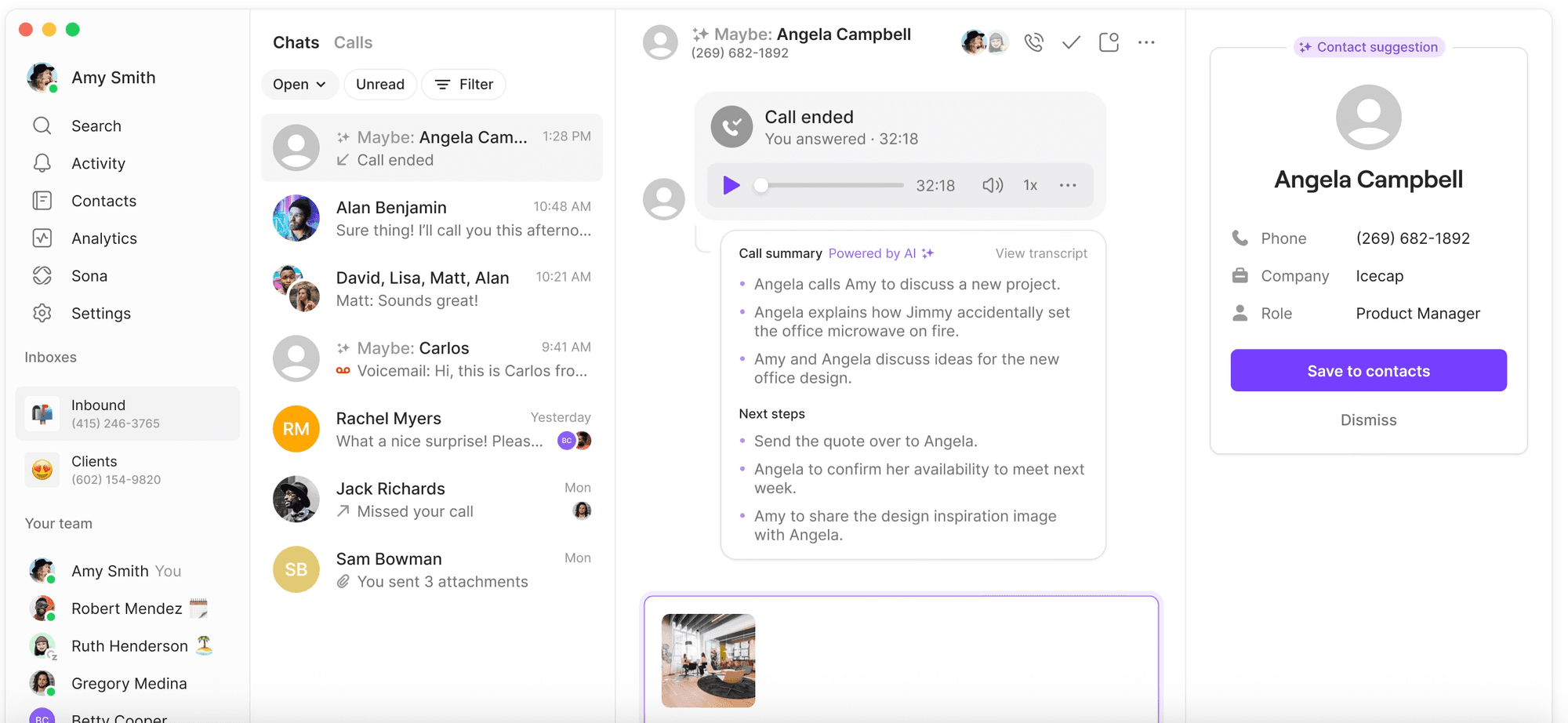The width and height of the screenshot is (1568, 723).
Task: Click Angela Campbell's avatar in chat header
Action: (x=660, y=42)
